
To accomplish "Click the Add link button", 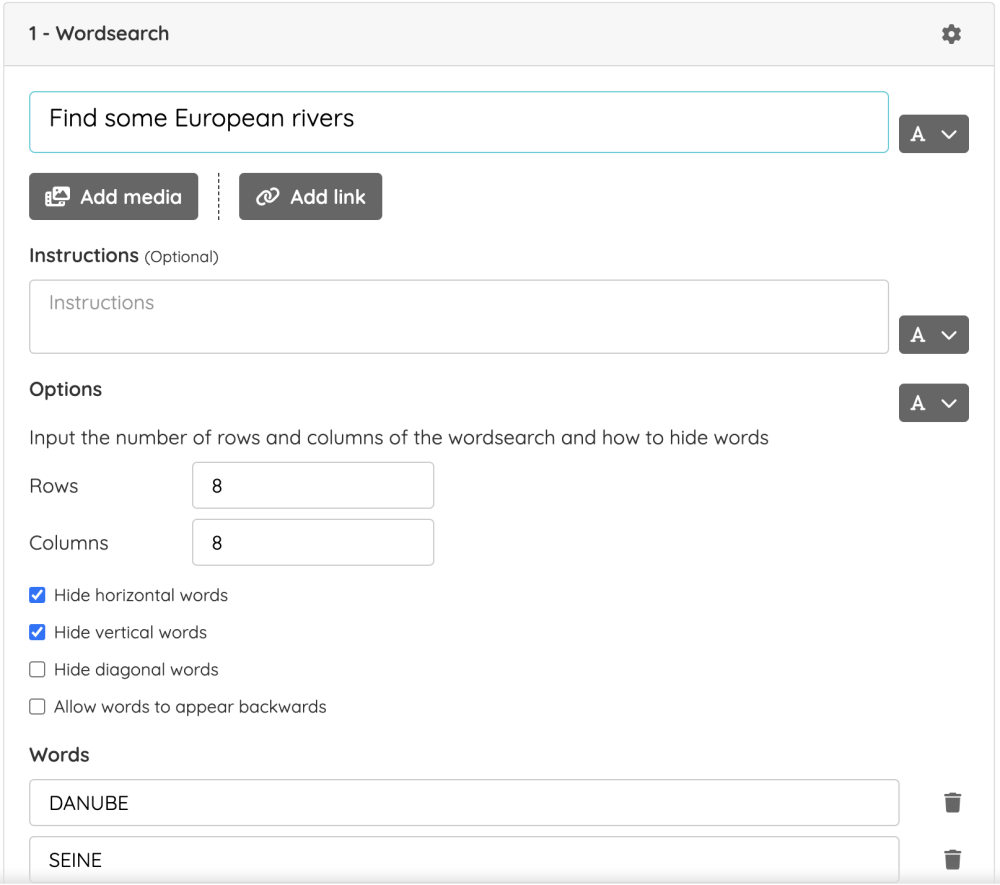I will (x=311, y=196).
